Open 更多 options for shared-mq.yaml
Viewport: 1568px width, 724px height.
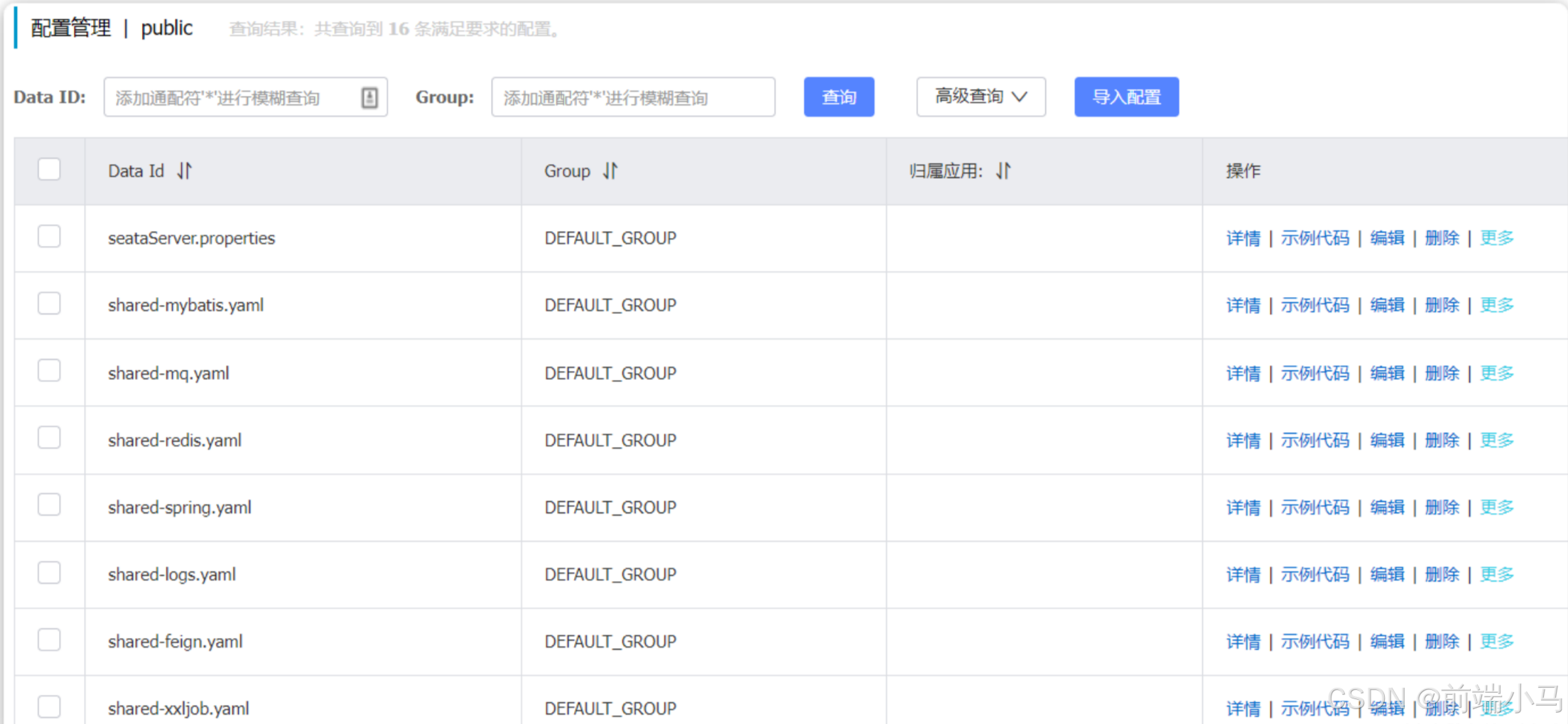(x=1496, y=373)
